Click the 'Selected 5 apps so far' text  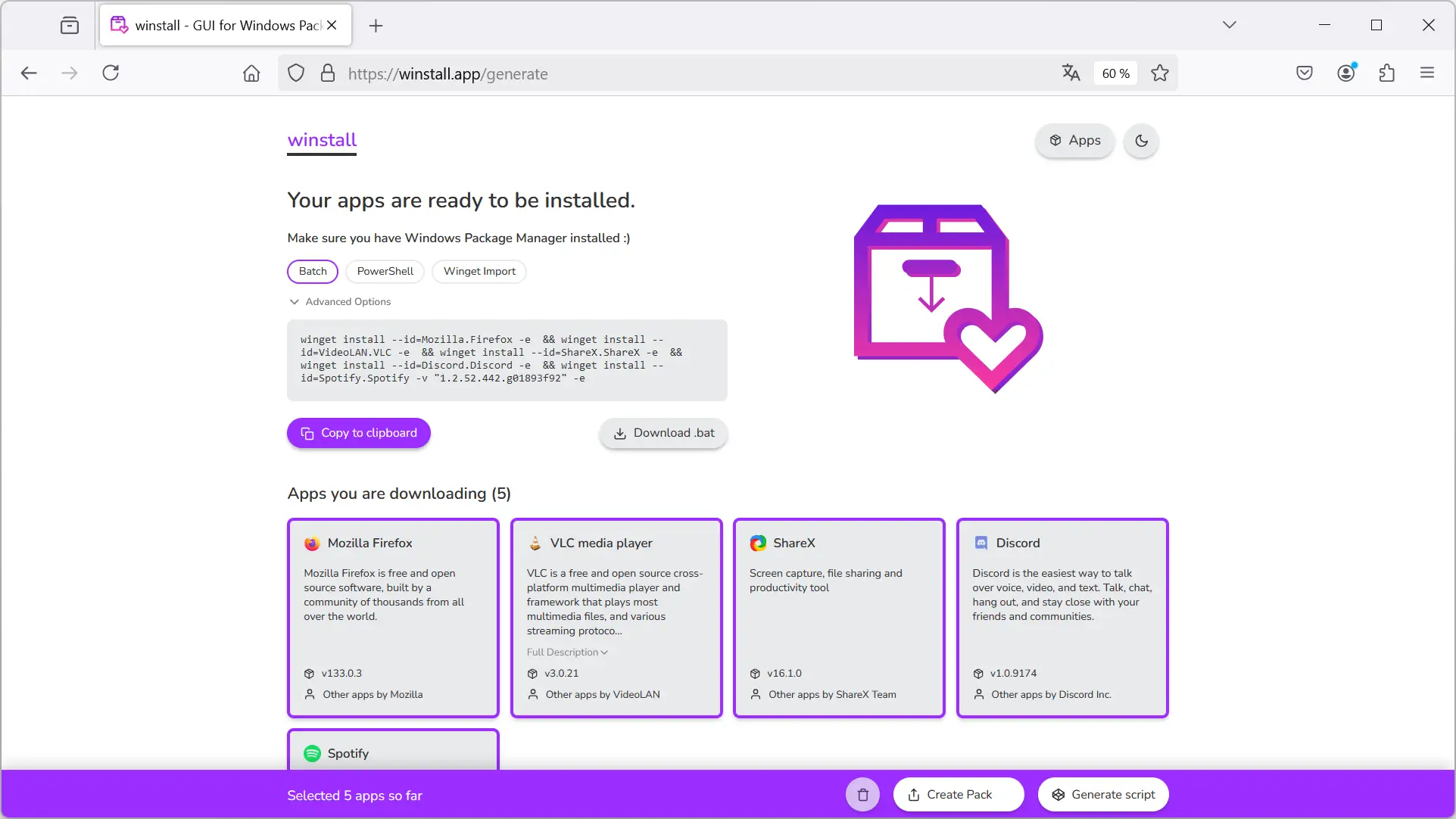354,796
